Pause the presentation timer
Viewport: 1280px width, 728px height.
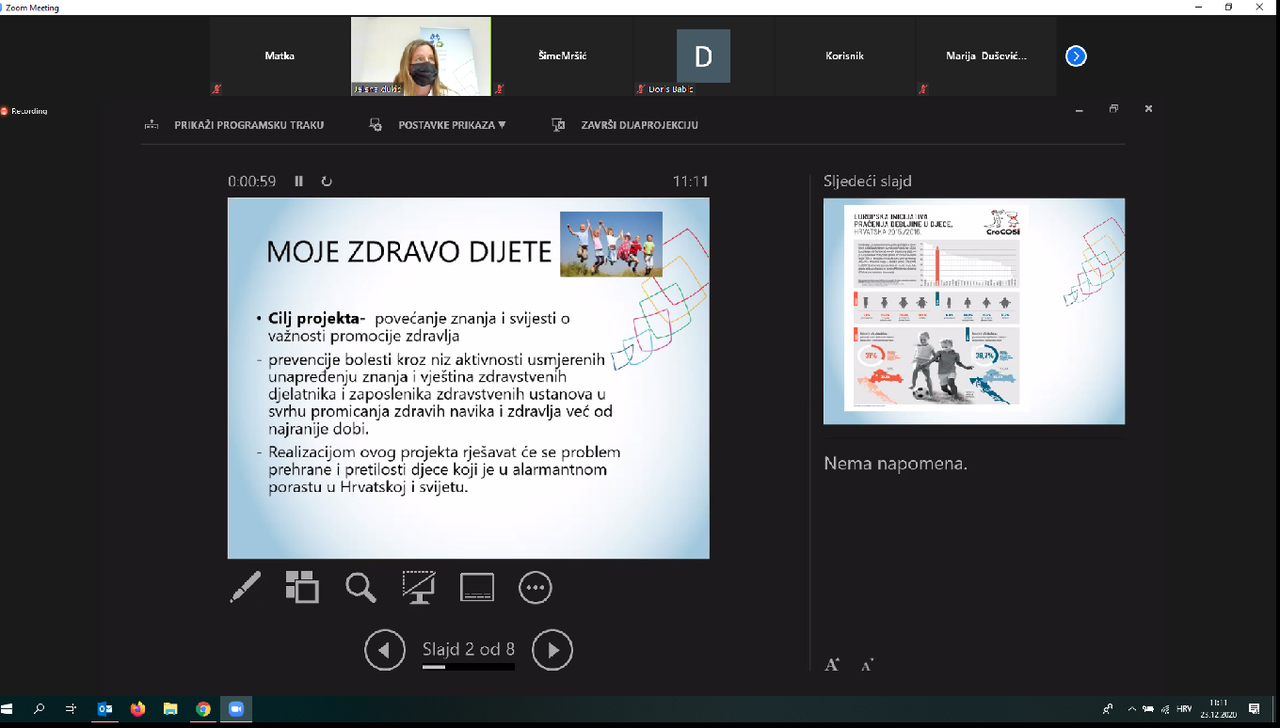pos(298,181)
